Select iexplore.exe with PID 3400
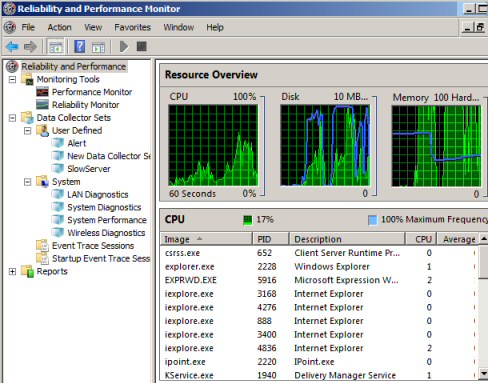 coord(319,335)
